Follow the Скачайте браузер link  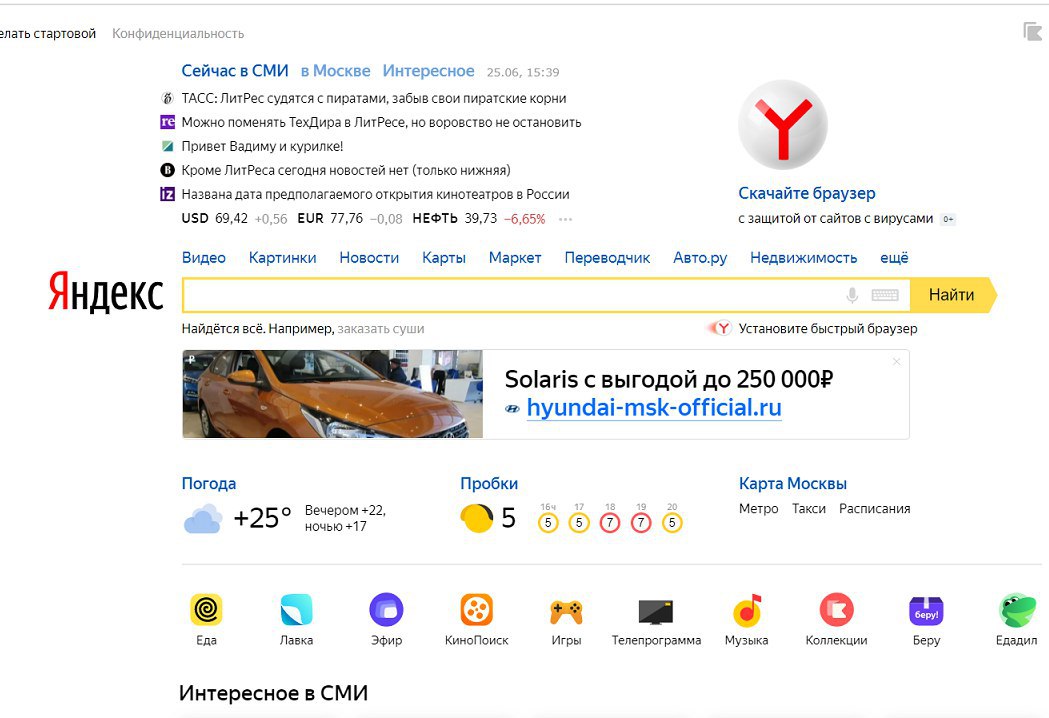point(807,193)
